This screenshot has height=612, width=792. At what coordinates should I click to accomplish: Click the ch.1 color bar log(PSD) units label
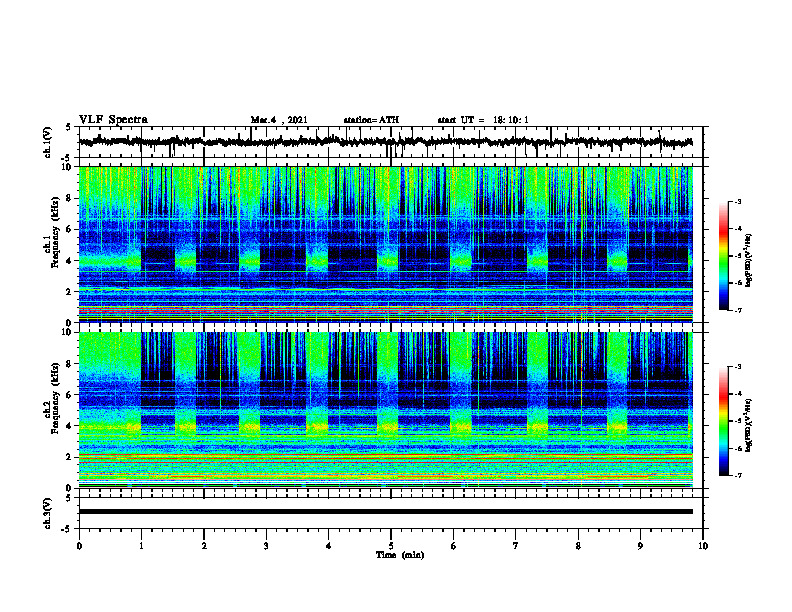tap(749, 260)
